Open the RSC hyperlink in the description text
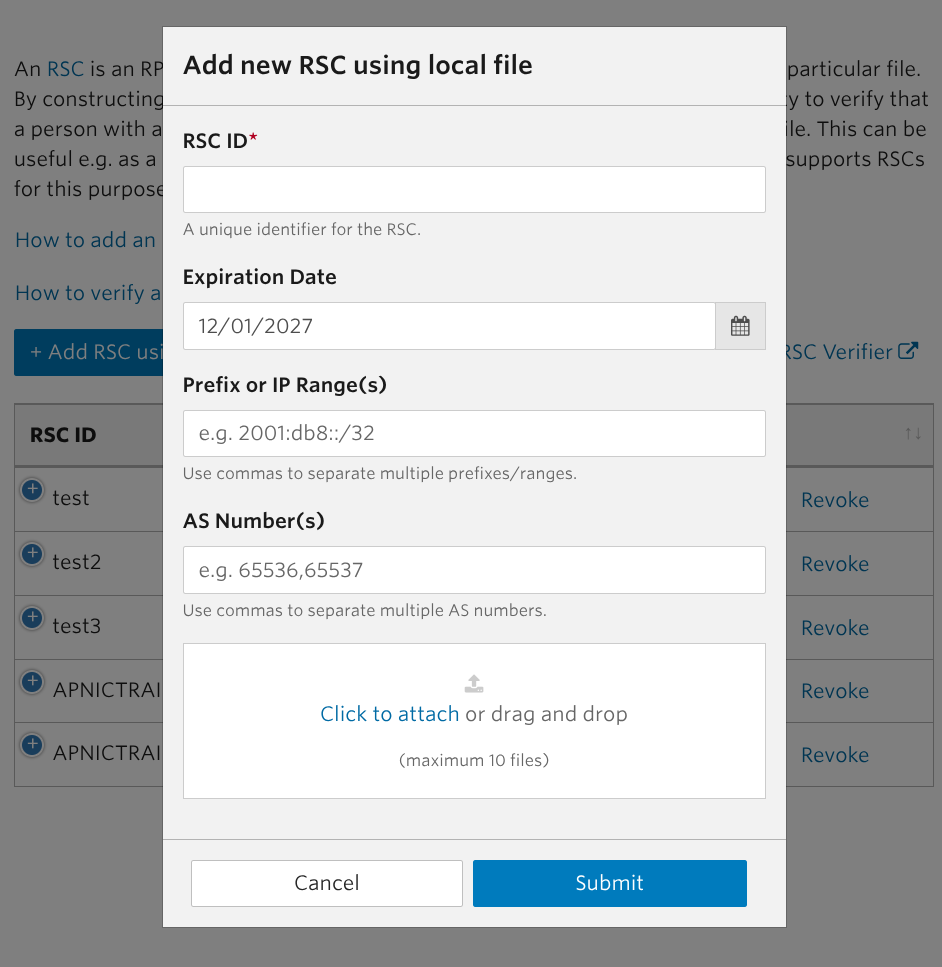Screen dimensions: 942x967 (x=63, y=69)
